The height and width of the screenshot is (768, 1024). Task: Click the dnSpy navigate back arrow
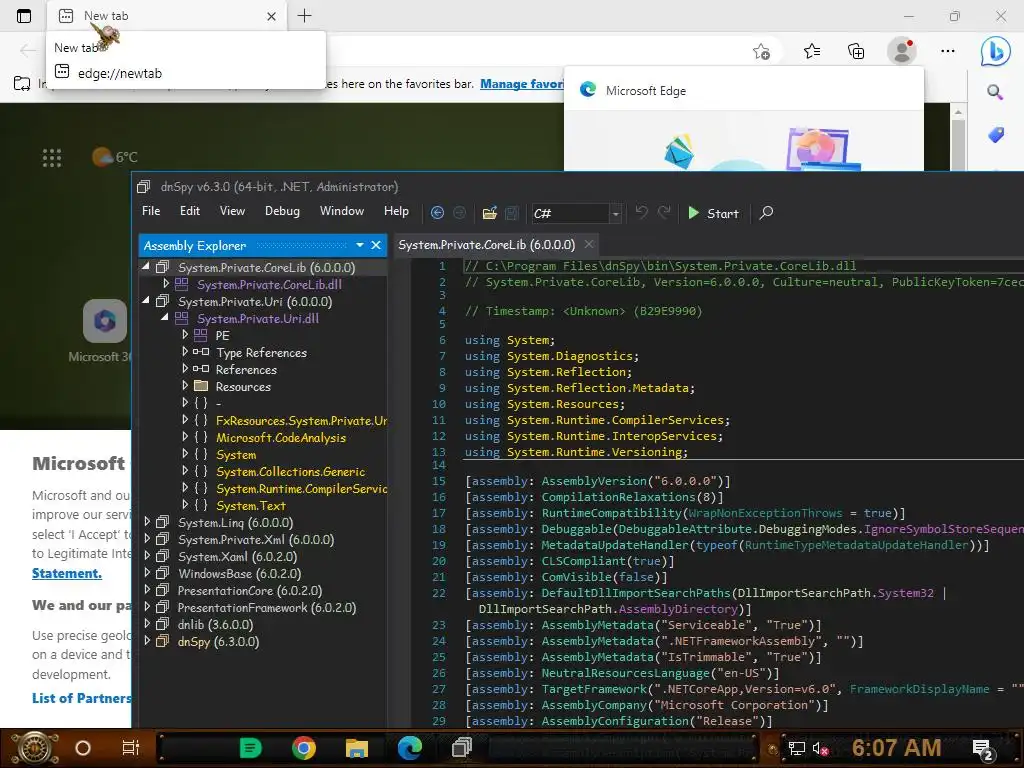tap(438, 213)
